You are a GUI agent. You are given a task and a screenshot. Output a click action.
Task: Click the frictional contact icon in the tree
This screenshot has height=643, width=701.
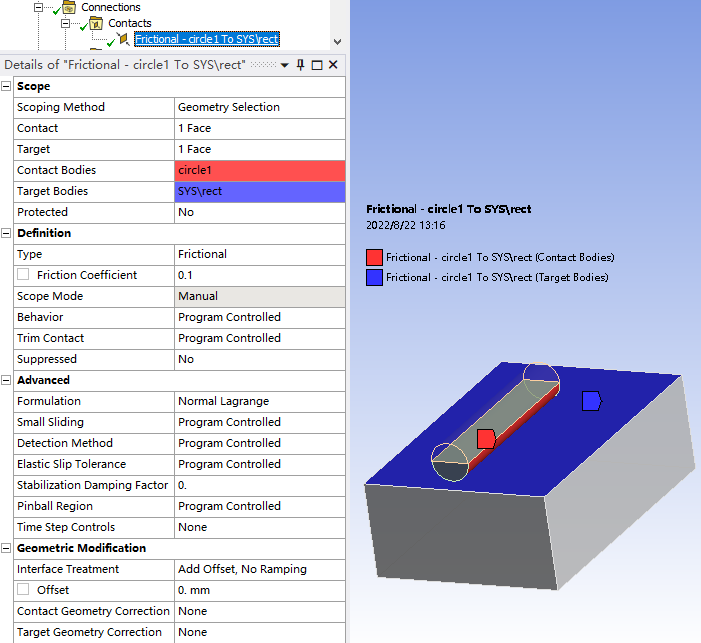[x=124, y=39]
